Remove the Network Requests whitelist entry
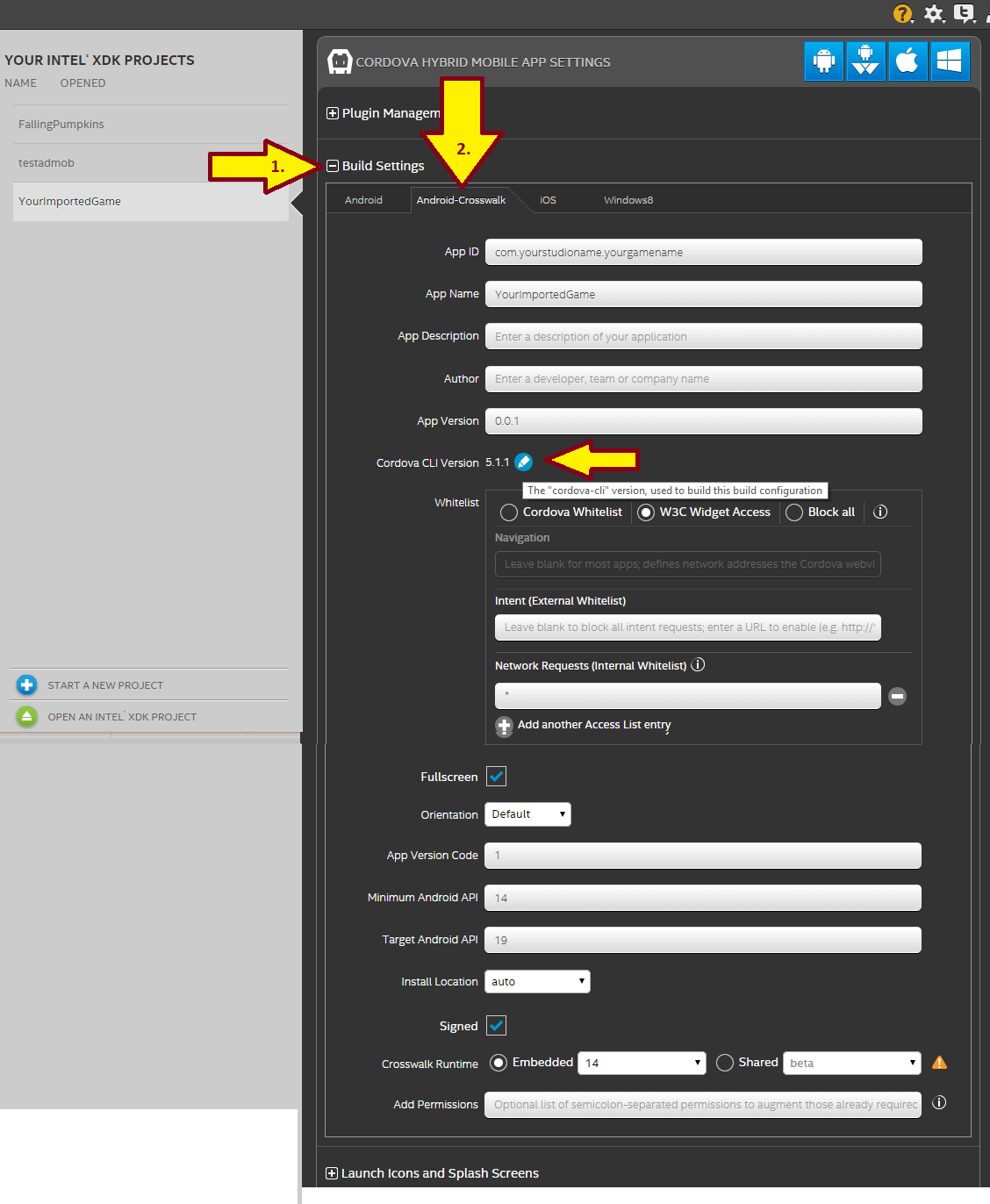 point(897,697)
